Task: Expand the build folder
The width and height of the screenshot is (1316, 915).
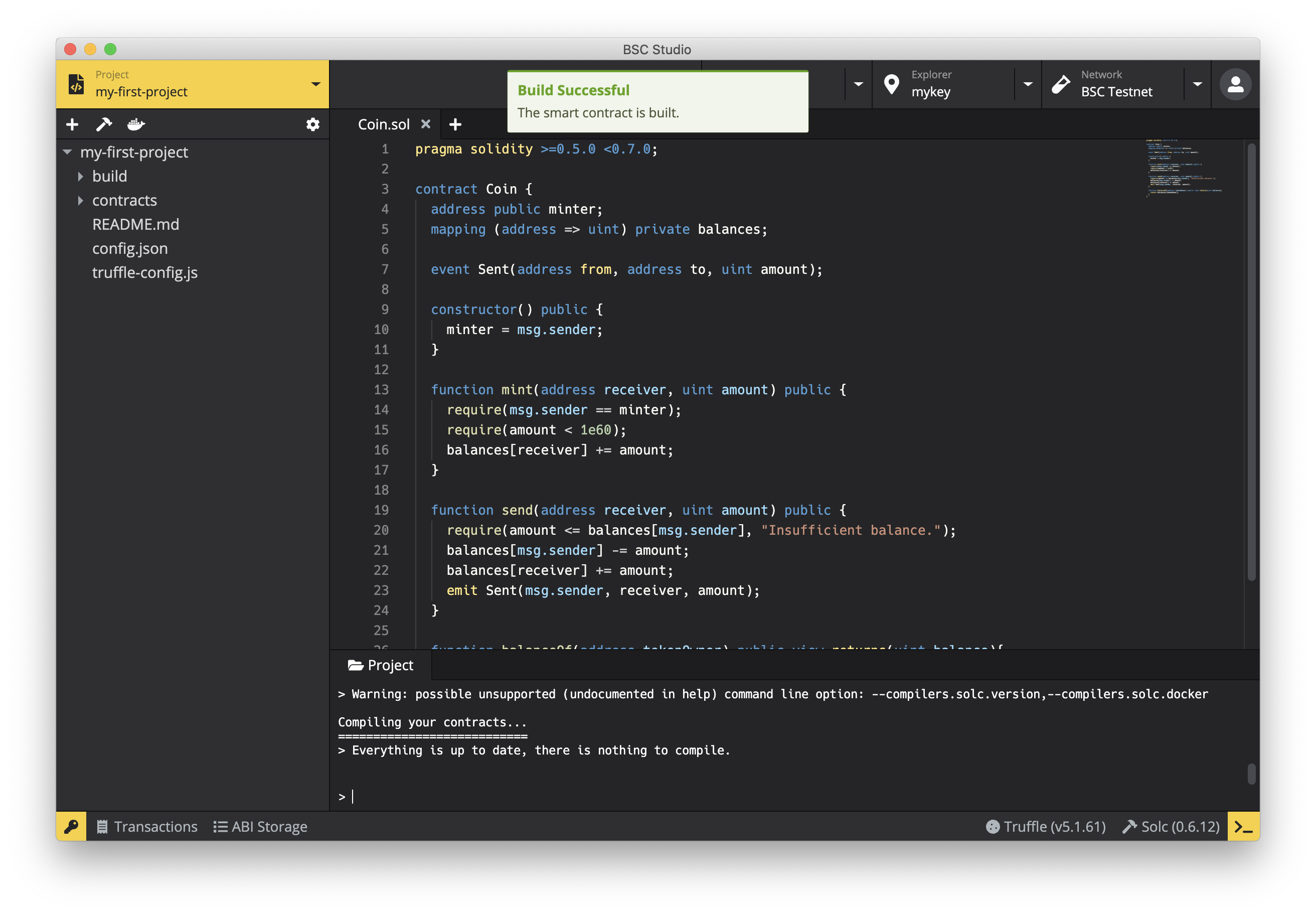Action: tap(81, 177)
